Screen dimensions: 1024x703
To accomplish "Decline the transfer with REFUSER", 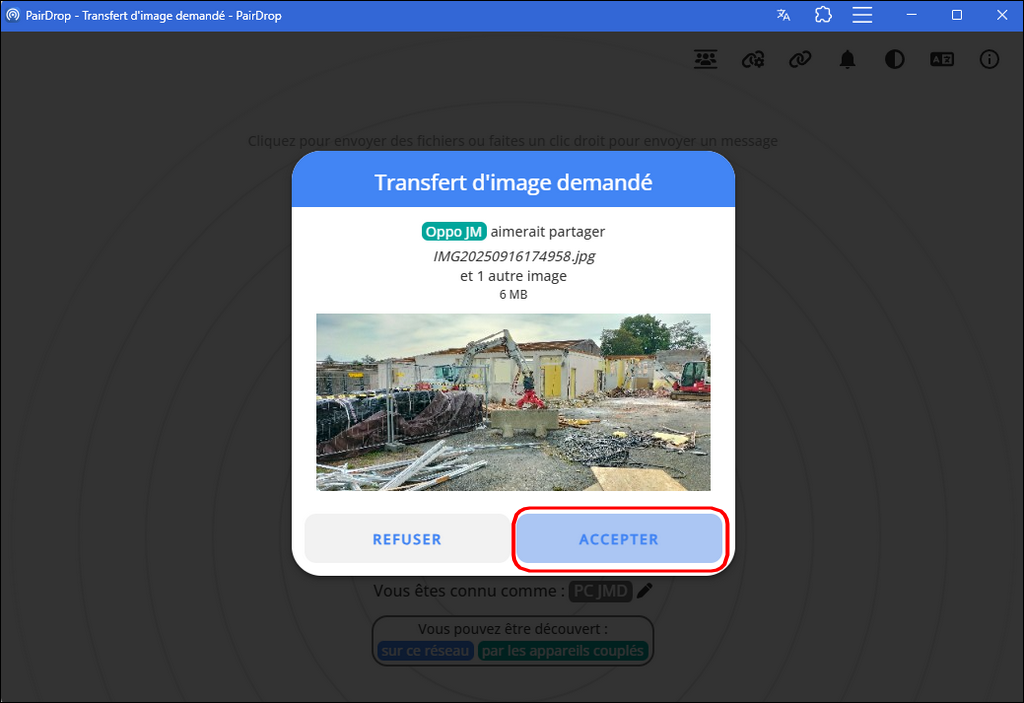I will 406,539.
